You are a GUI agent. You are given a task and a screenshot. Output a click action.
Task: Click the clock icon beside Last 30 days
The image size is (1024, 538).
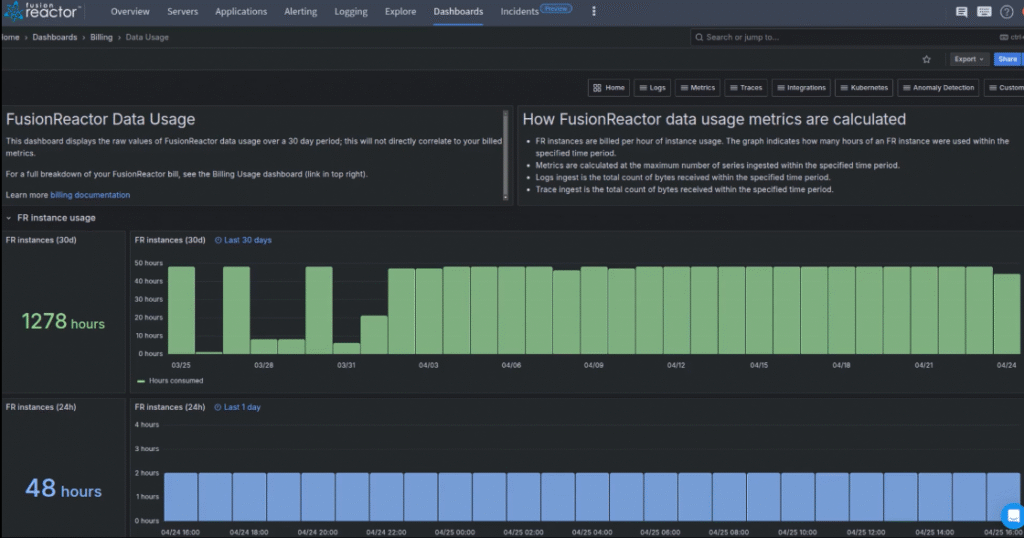[218, 240]
